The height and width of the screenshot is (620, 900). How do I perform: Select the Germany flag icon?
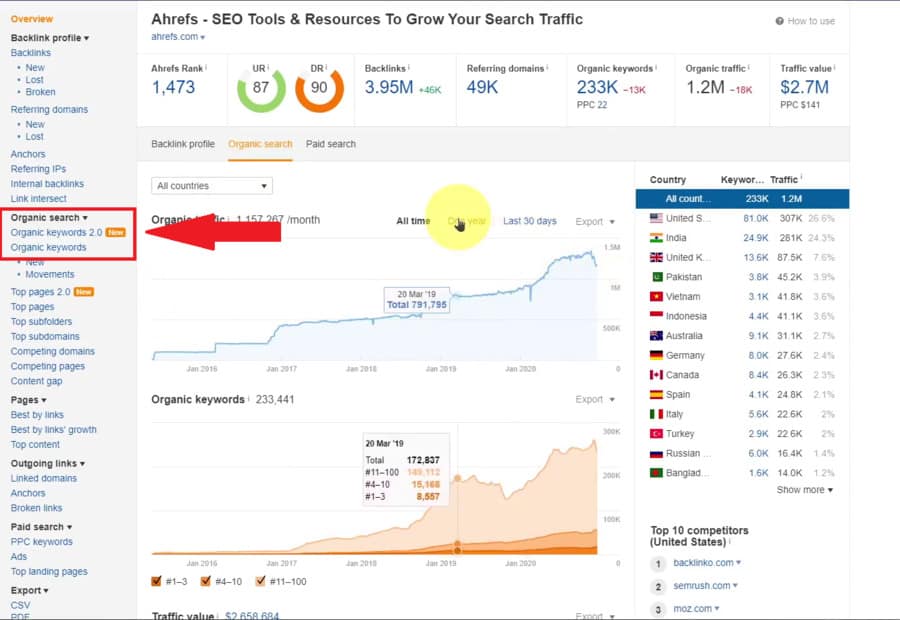point(656,355)
